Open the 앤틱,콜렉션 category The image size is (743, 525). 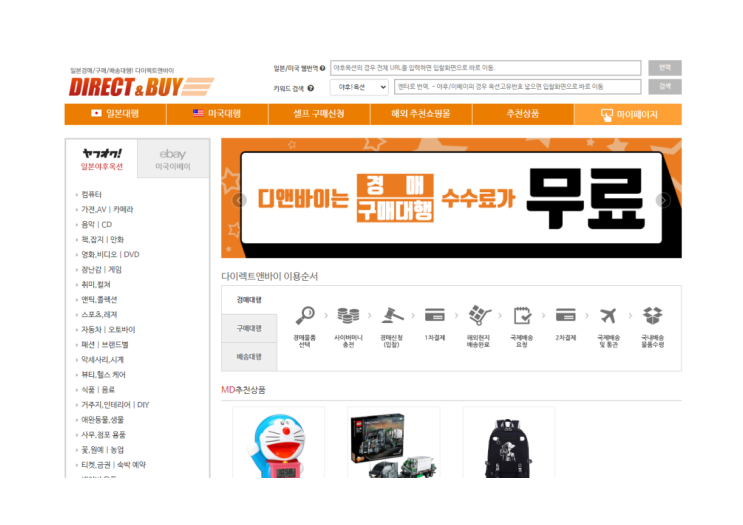point(99,299)
